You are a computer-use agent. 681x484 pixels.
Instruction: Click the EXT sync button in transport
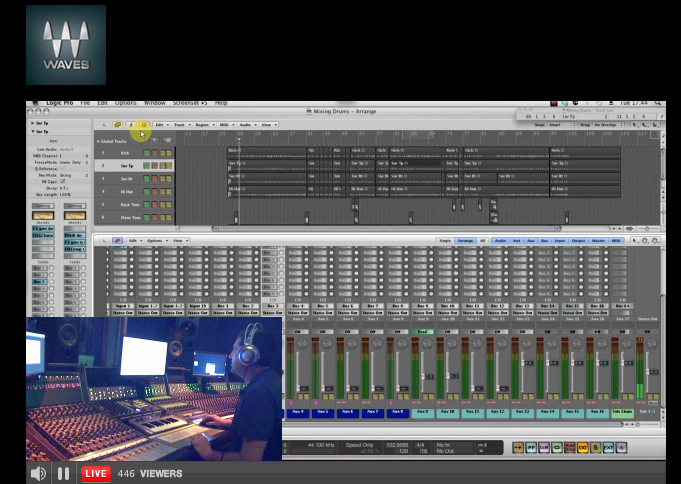[x=608, y=448]
